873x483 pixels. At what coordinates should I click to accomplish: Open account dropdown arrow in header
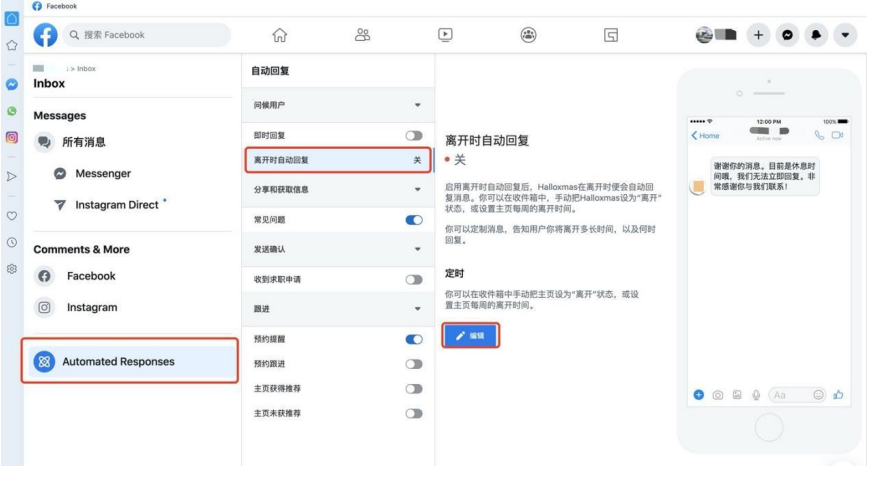coord(845,35)
